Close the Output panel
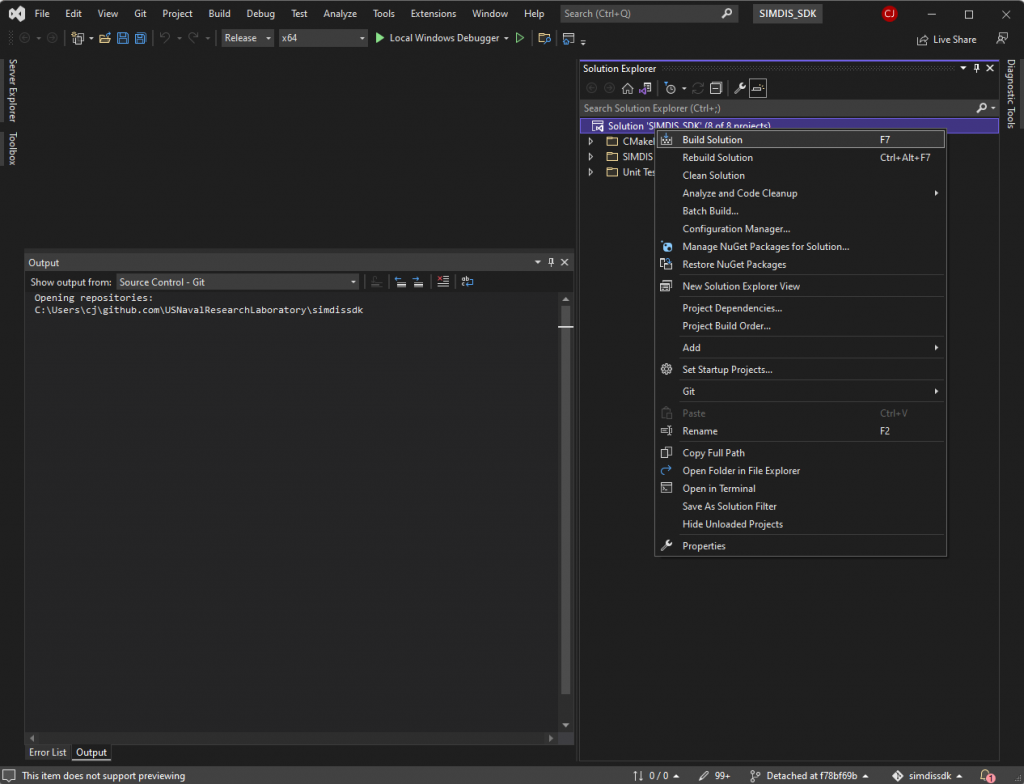The image size is (1024, 784). (565, 263)
